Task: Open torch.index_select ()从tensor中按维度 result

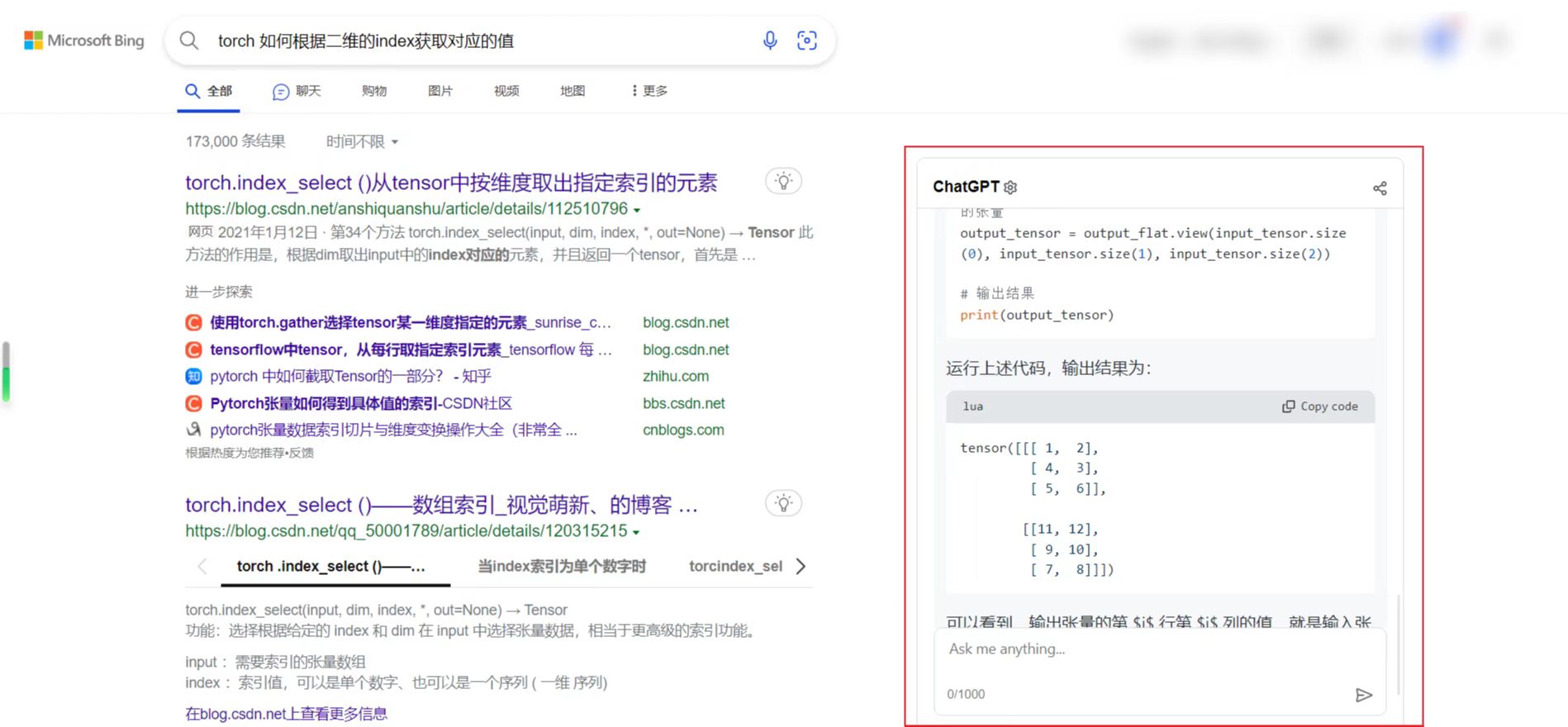Action: pyautogui.click(x=451, y=183)
